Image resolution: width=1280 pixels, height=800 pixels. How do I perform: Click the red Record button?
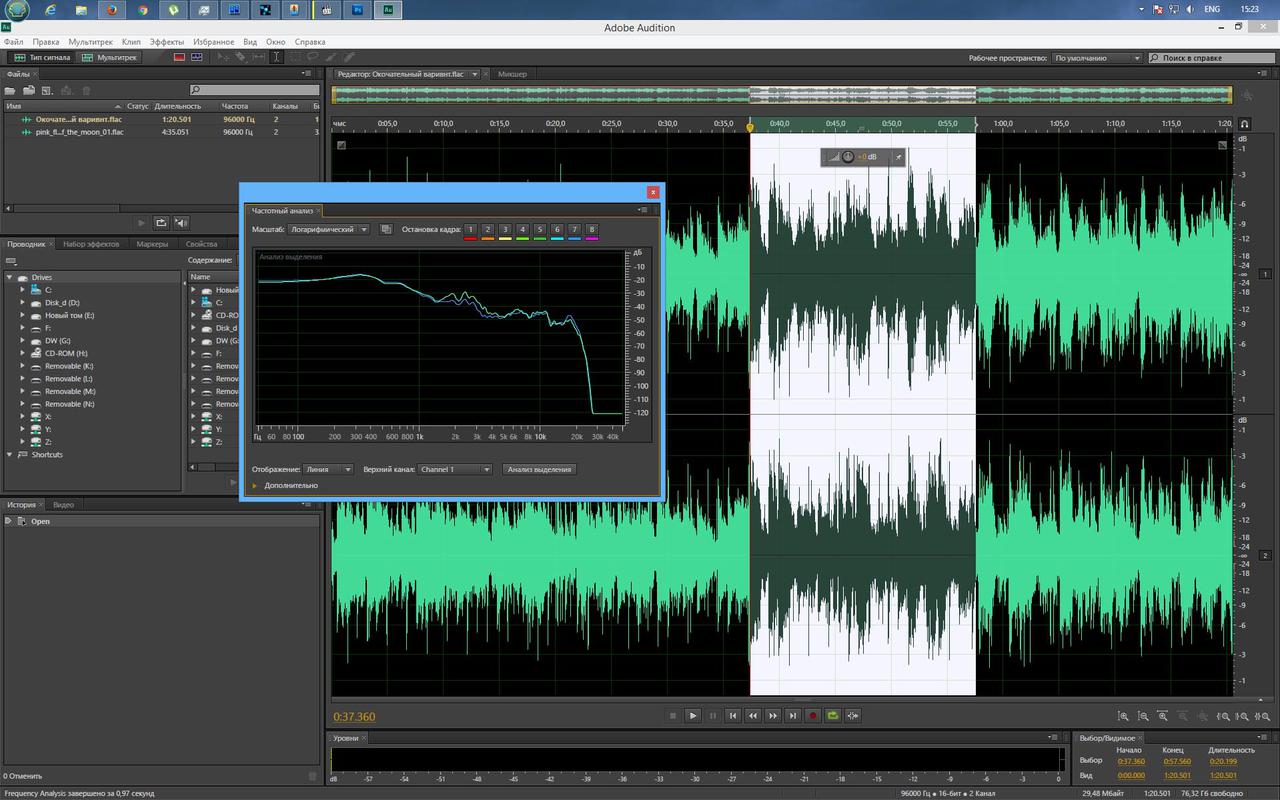813,716
